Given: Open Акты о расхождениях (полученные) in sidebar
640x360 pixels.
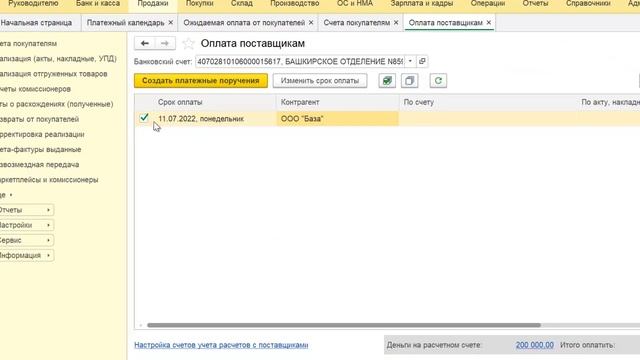Looking at the screenshot, I should [56, 104].
